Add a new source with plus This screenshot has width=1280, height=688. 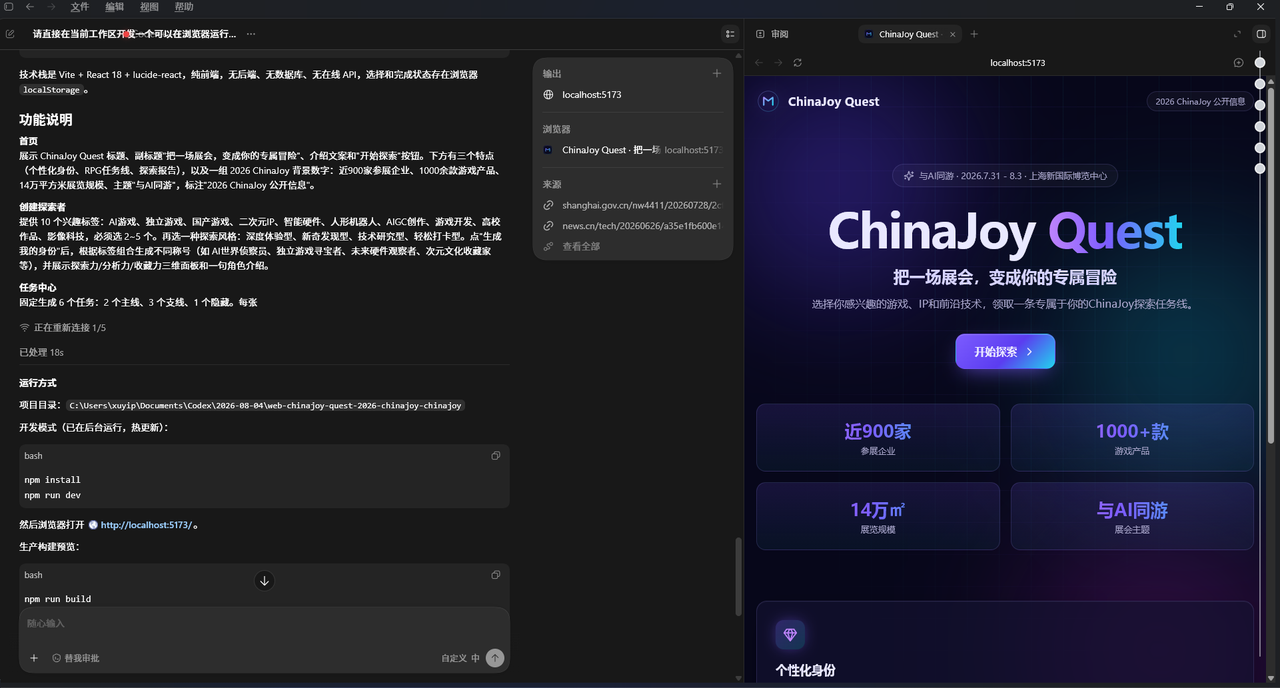[716, 184]
